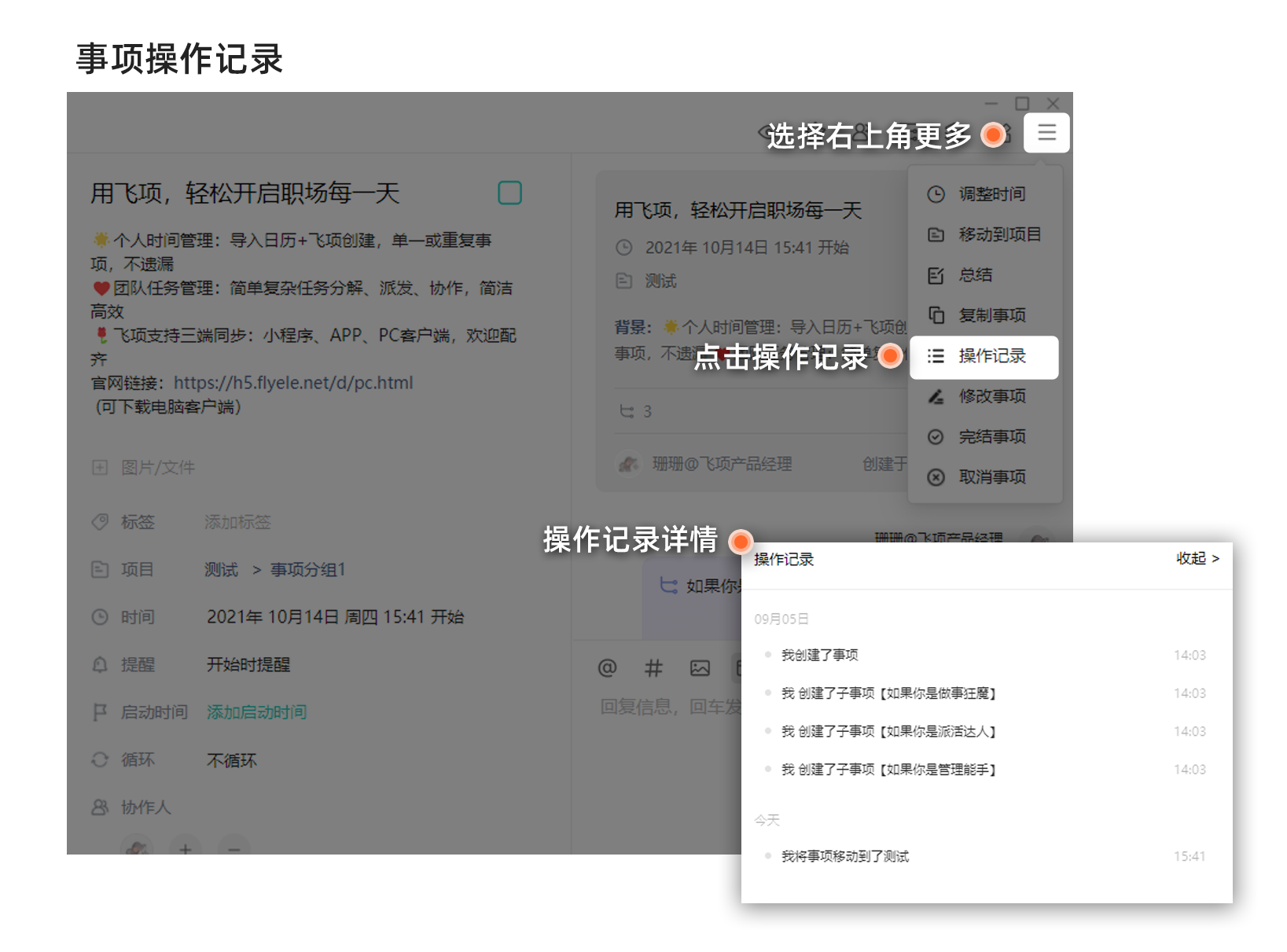Image resolution: width=1287 pixels, height=952 pixels.
Task: Open the 提醒 setting showing 开始时提醒
Action: [248, 665]
